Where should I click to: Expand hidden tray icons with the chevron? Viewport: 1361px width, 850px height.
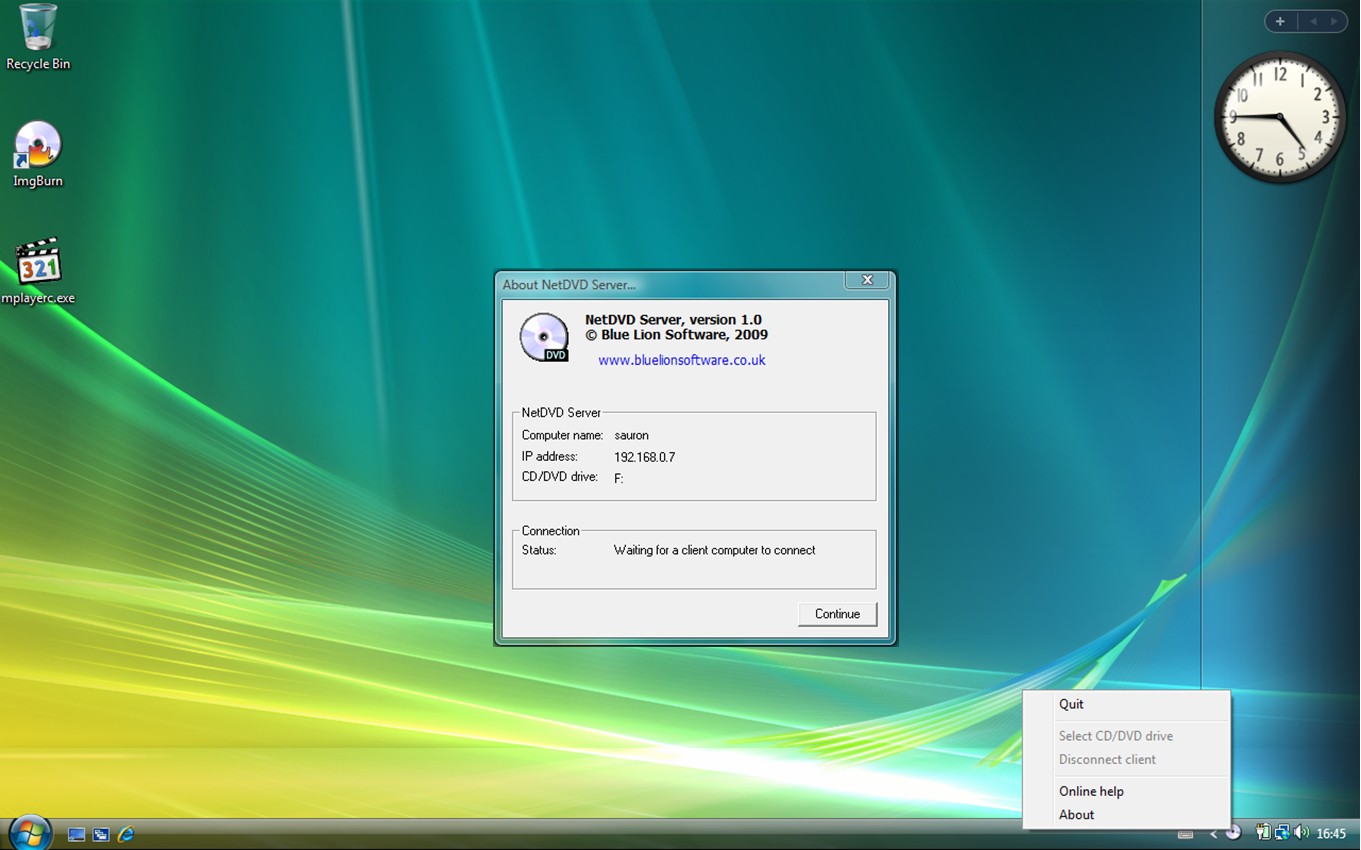(x=1213, y=834)
